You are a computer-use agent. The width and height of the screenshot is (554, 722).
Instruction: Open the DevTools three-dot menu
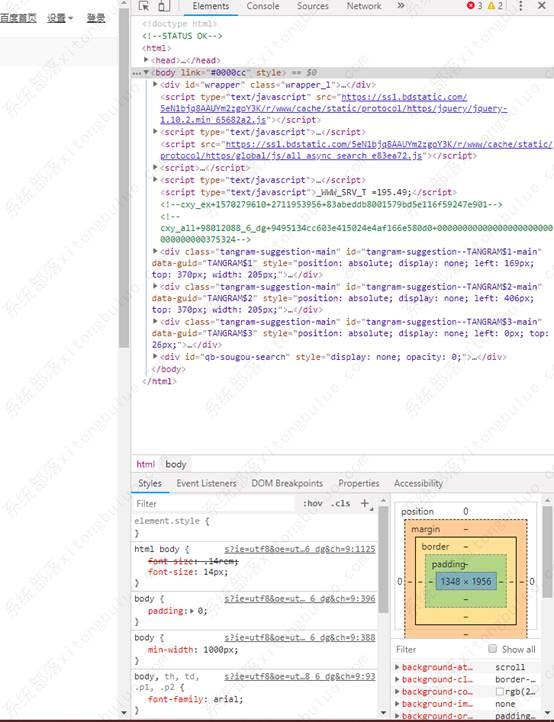point(520,6)
